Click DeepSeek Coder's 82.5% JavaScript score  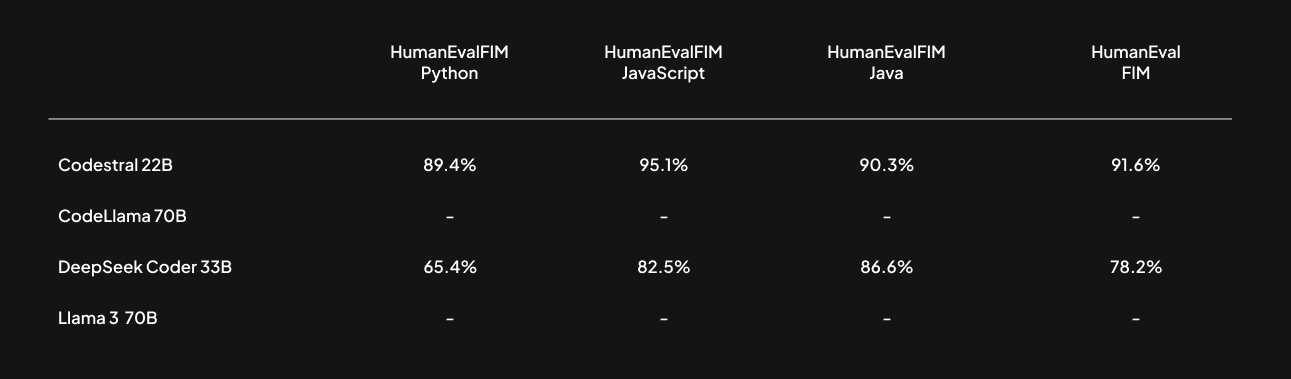[663, 268]
